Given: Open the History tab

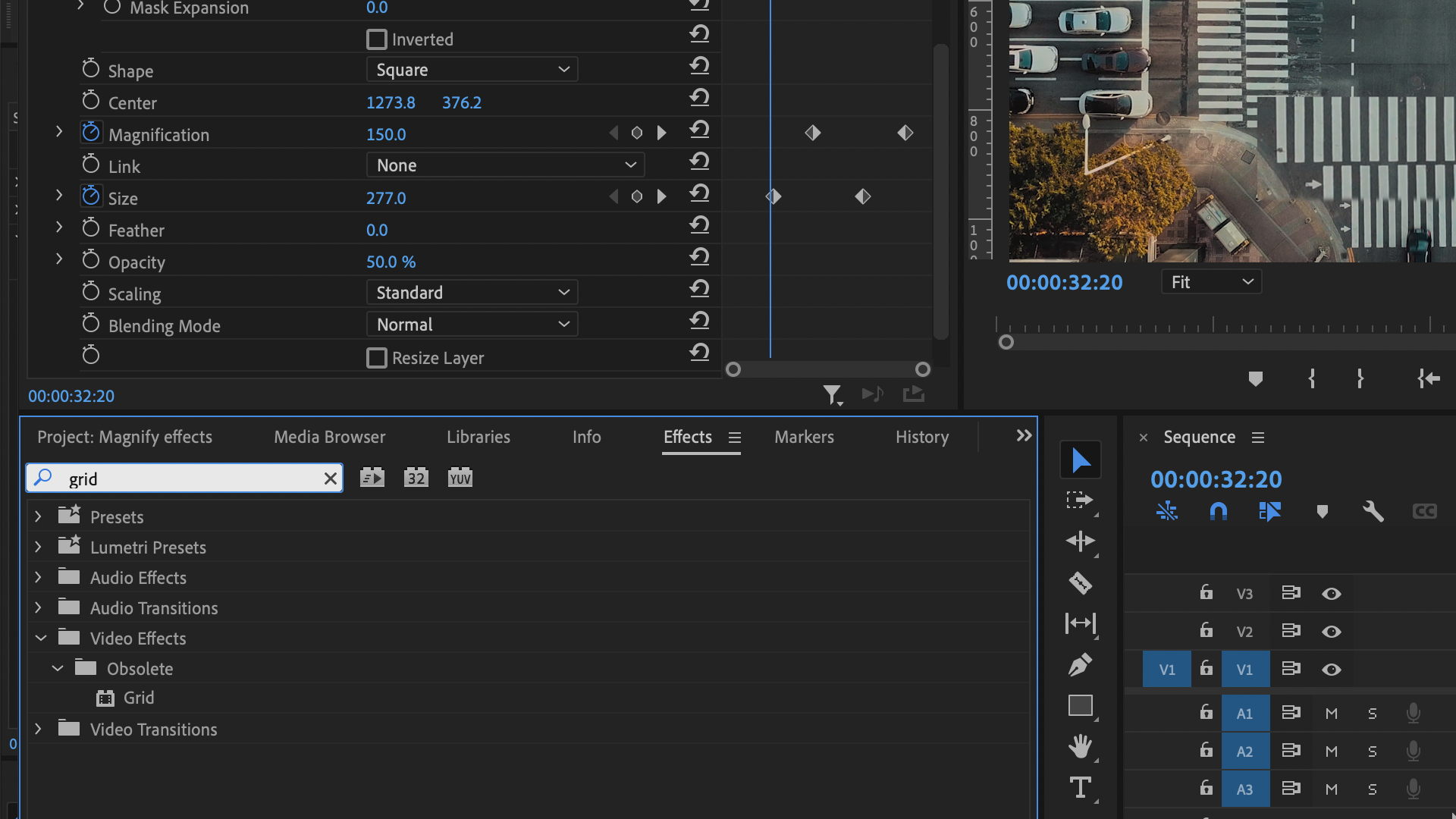Looking at the screenshot, I should point(921,437).
